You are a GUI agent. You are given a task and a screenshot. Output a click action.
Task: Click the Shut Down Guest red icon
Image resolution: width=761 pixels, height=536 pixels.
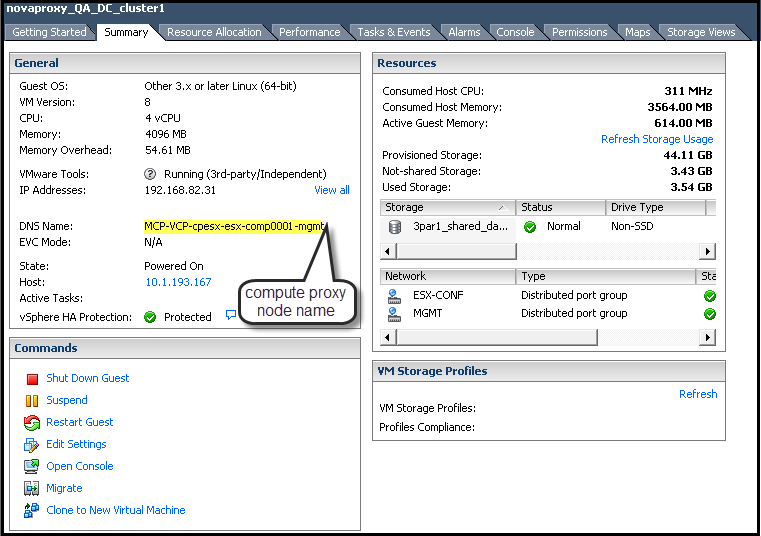pyautogui.click(x=30, y=379)
